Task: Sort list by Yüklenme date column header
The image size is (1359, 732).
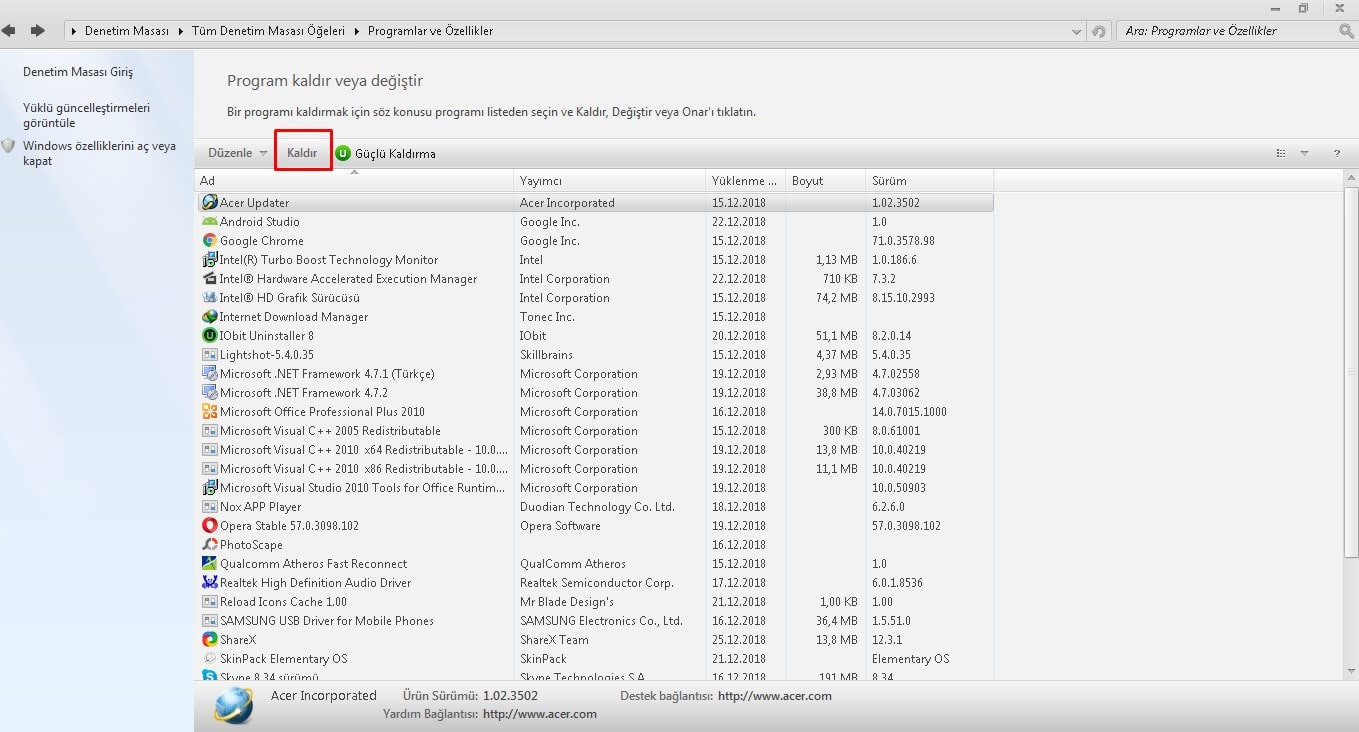Action: [745, 181]
